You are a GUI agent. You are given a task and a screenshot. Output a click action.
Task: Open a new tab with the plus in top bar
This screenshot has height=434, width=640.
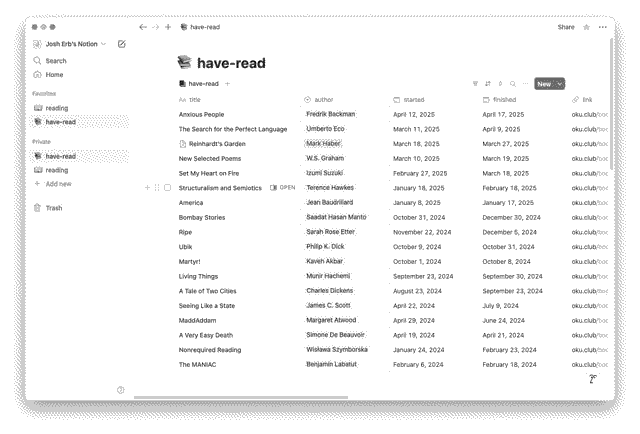point(168,27)
